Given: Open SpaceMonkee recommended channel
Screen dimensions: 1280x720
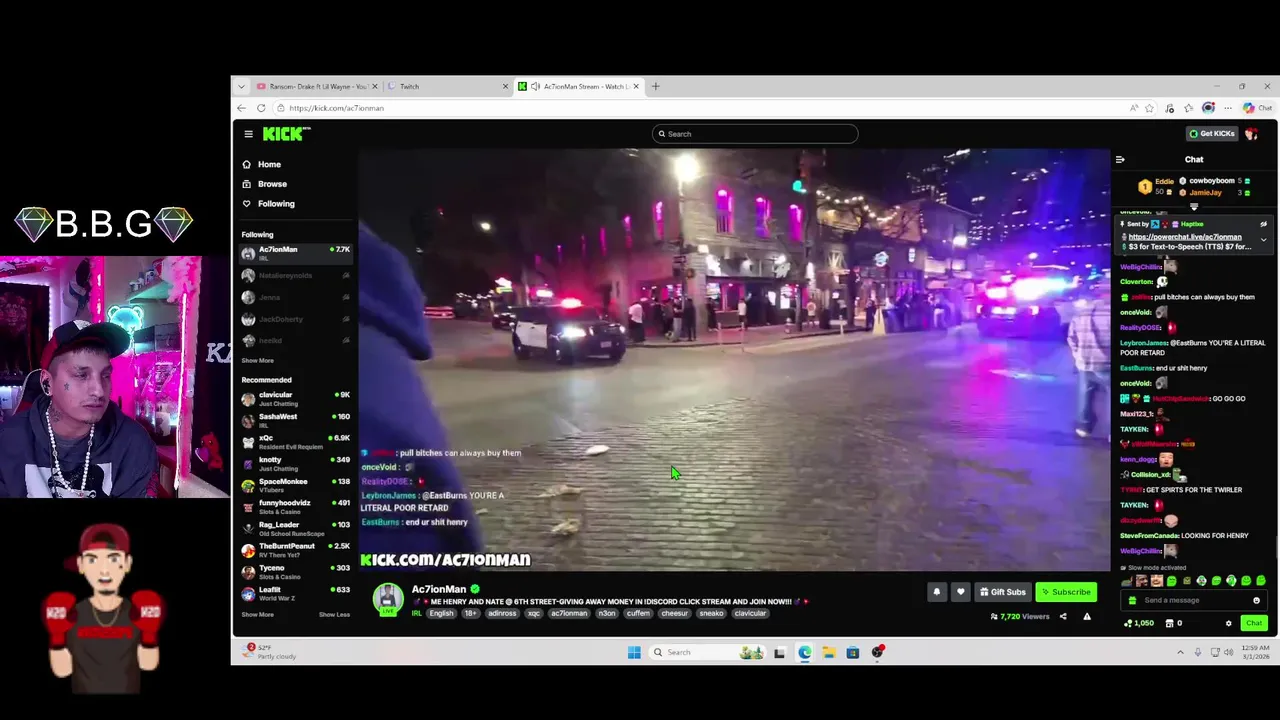Looking at the screenshot, I should 295,485.
